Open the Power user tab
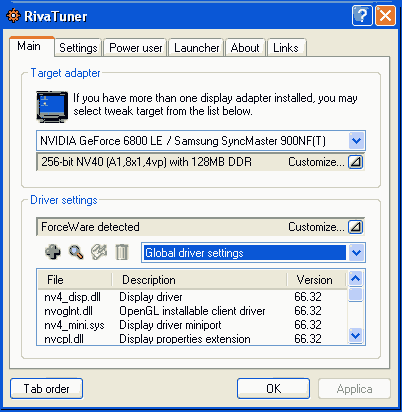Screen dimensions: 402x412 point(135,48)
